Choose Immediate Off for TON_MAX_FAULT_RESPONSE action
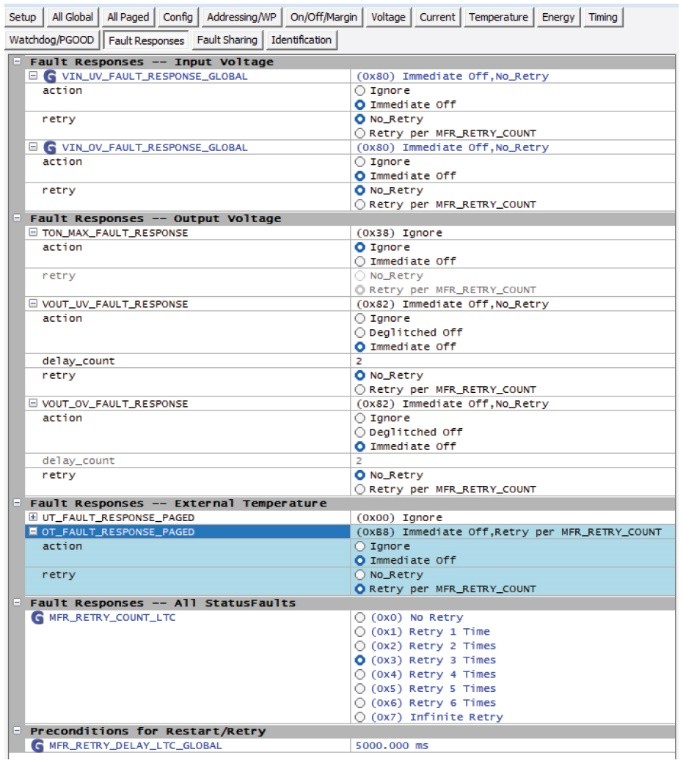This screenshot has width=683, height=763. click(361, 261)
